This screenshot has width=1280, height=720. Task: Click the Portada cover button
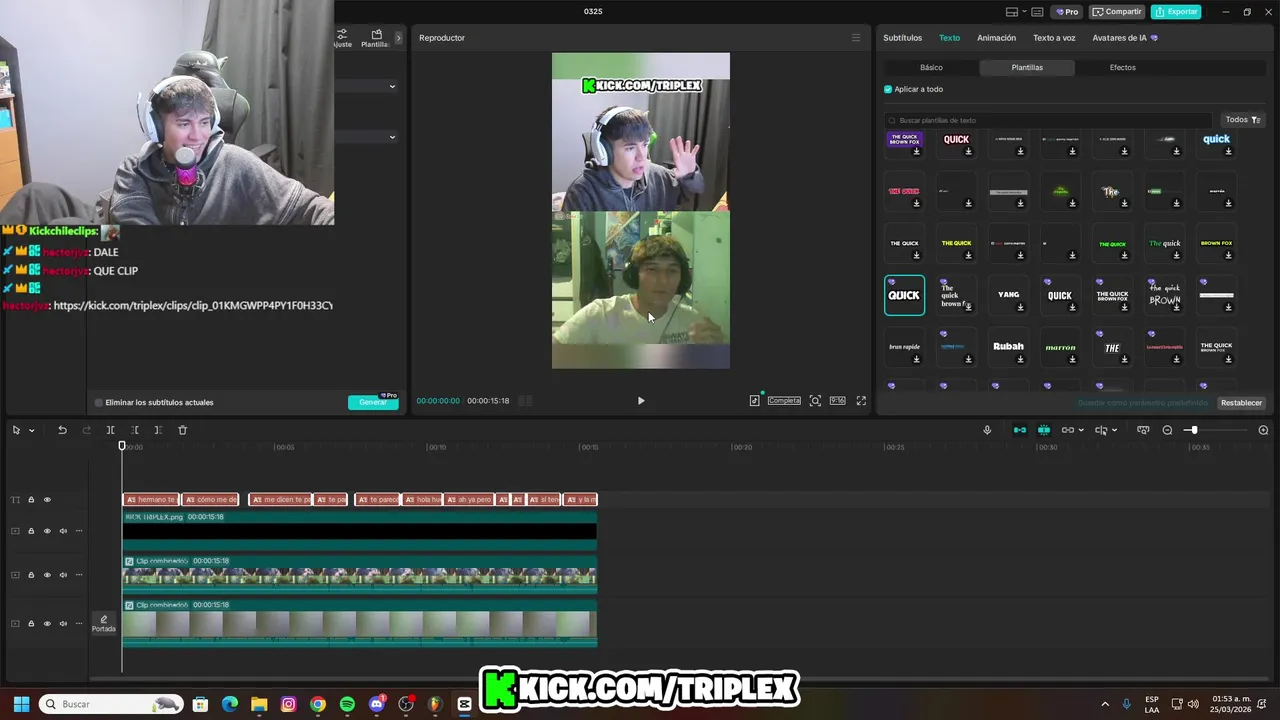[104, 624]
